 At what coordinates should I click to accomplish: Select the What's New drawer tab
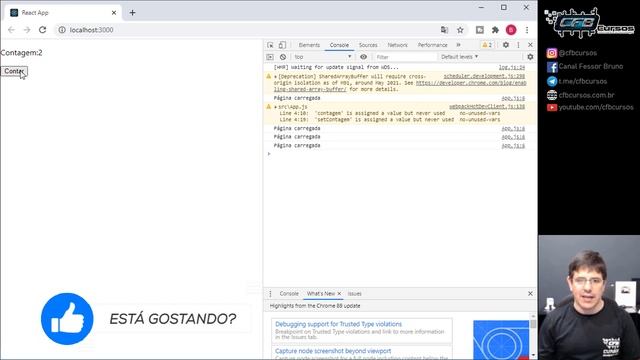[x=320, y=293]
